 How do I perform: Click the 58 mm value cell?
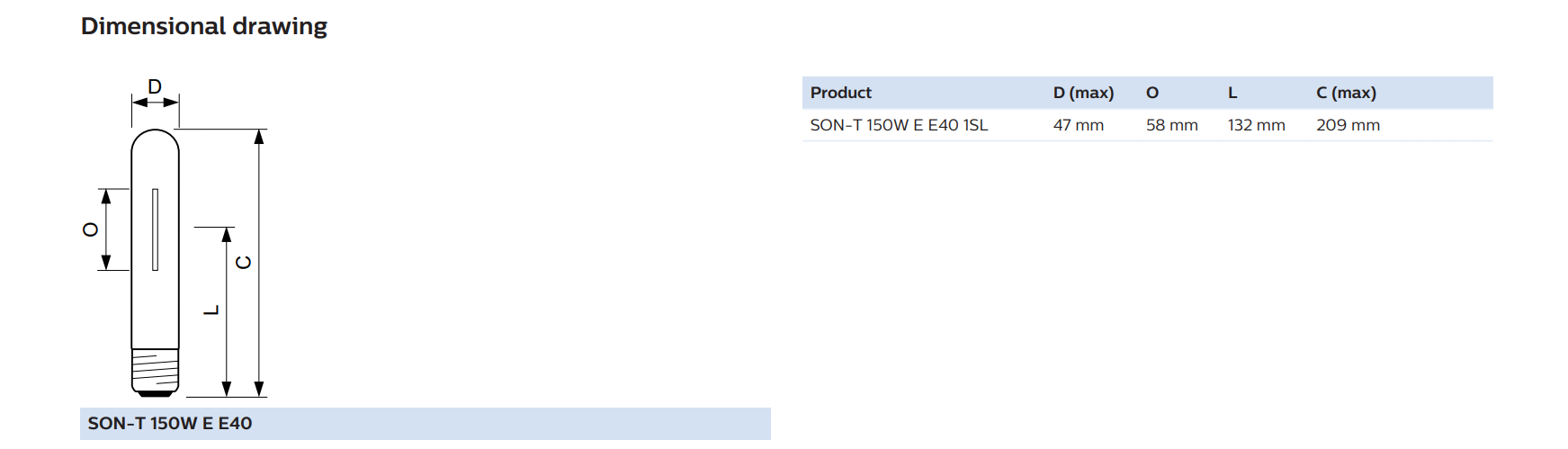(1171, 125)
